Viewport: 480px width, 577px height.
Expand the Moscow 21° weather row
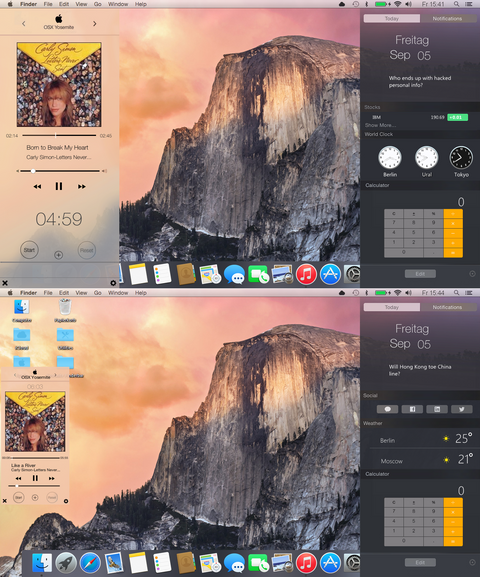pyautogui.click(x=420, y=460)
